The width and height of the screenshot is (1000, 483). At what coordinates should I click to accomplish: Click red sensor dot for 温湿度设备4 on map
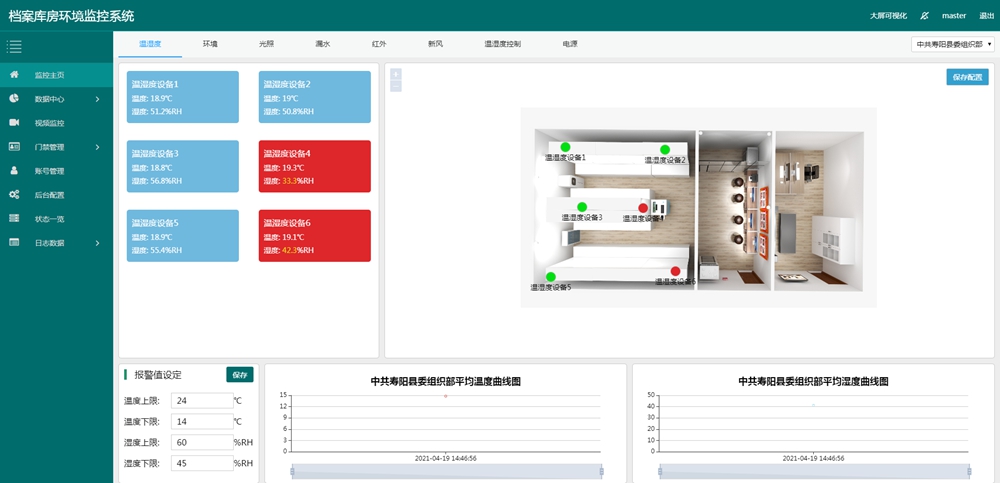[643, 207]
